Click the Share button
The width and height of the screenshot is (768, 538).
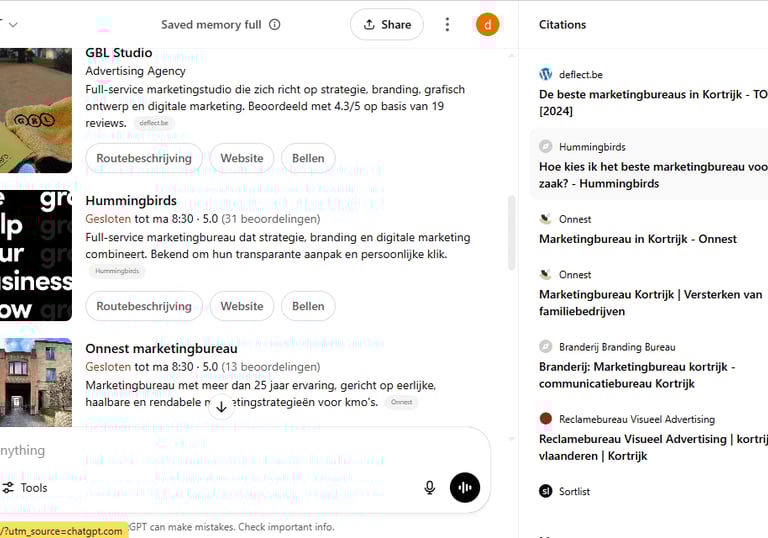coord(387,25)
